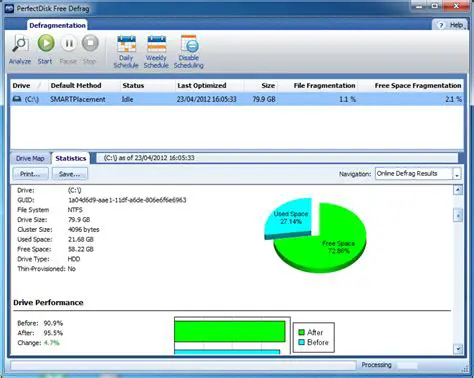Click the NTFS file system value
This screenshot has width=474, height=378.
tap(75, 210)
